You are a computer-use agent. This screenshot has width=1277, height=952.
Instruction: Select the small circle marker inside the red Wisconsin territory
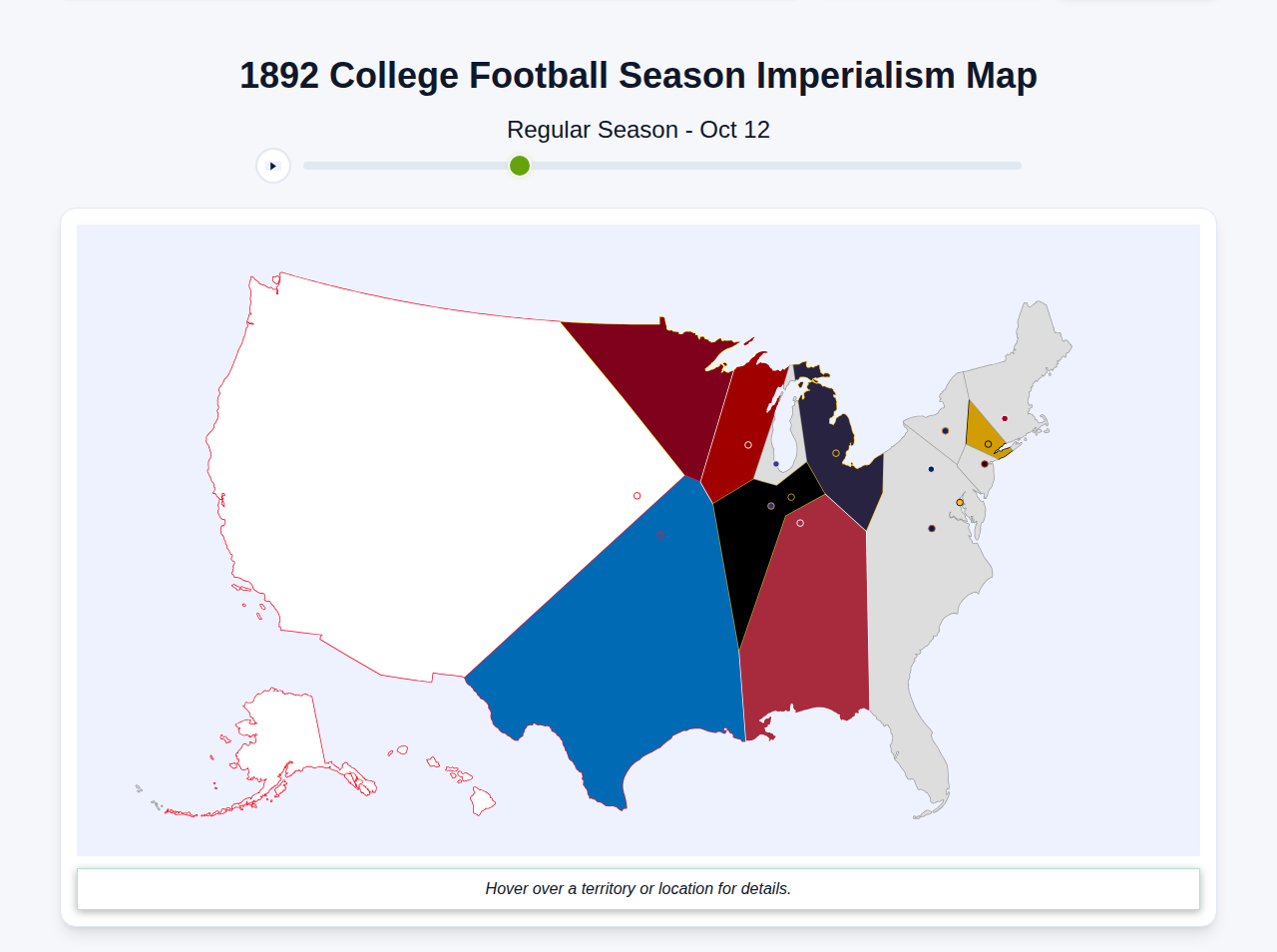click(748, 444)
